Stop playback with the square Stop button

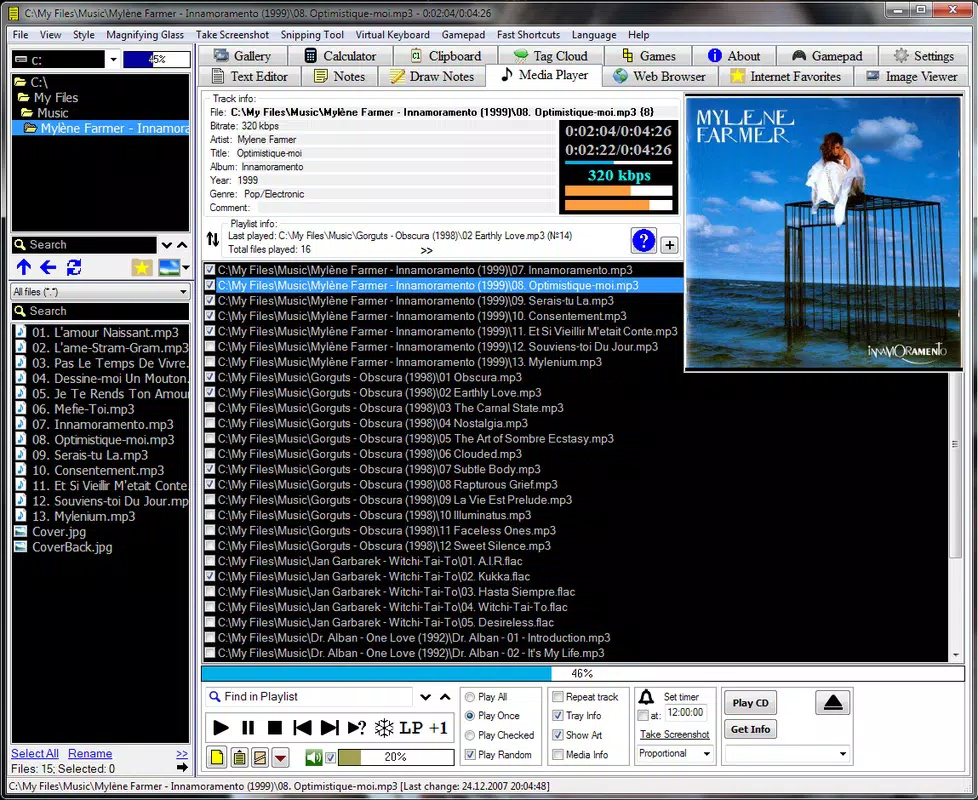[x=274, y=728]
